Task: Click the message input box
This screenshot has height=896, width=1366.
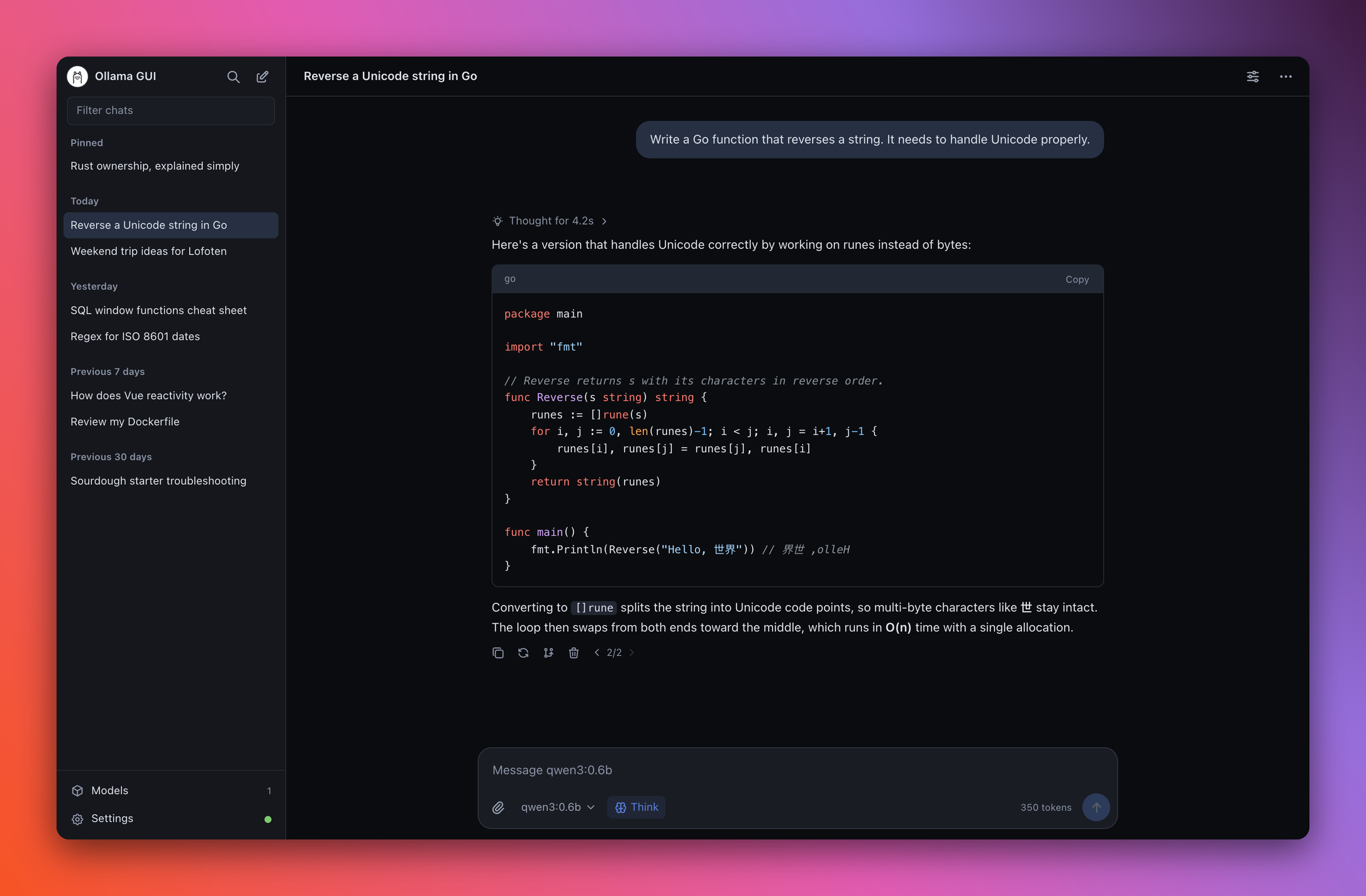Action: [797, 770]
